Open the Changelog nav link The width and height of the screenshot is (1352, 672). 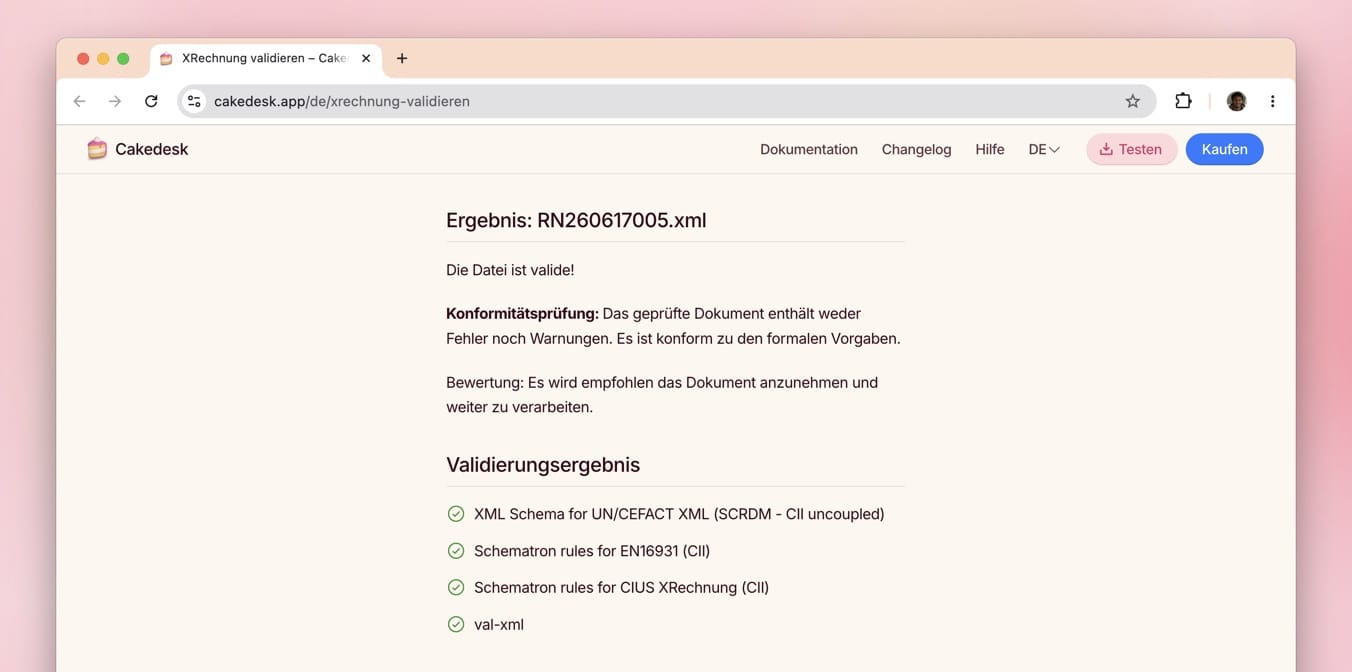click(916, 149)
